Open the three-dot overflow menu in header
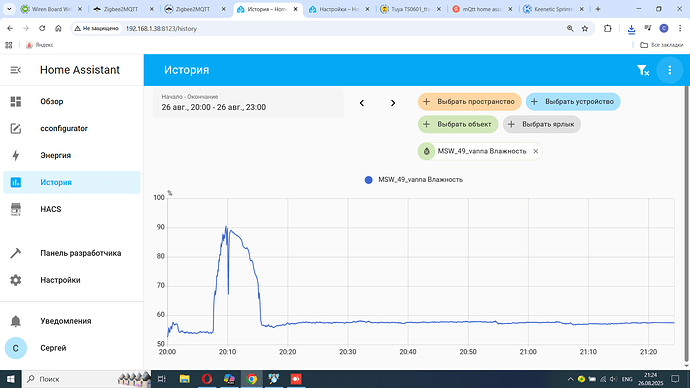 click(x=669, y=70)
